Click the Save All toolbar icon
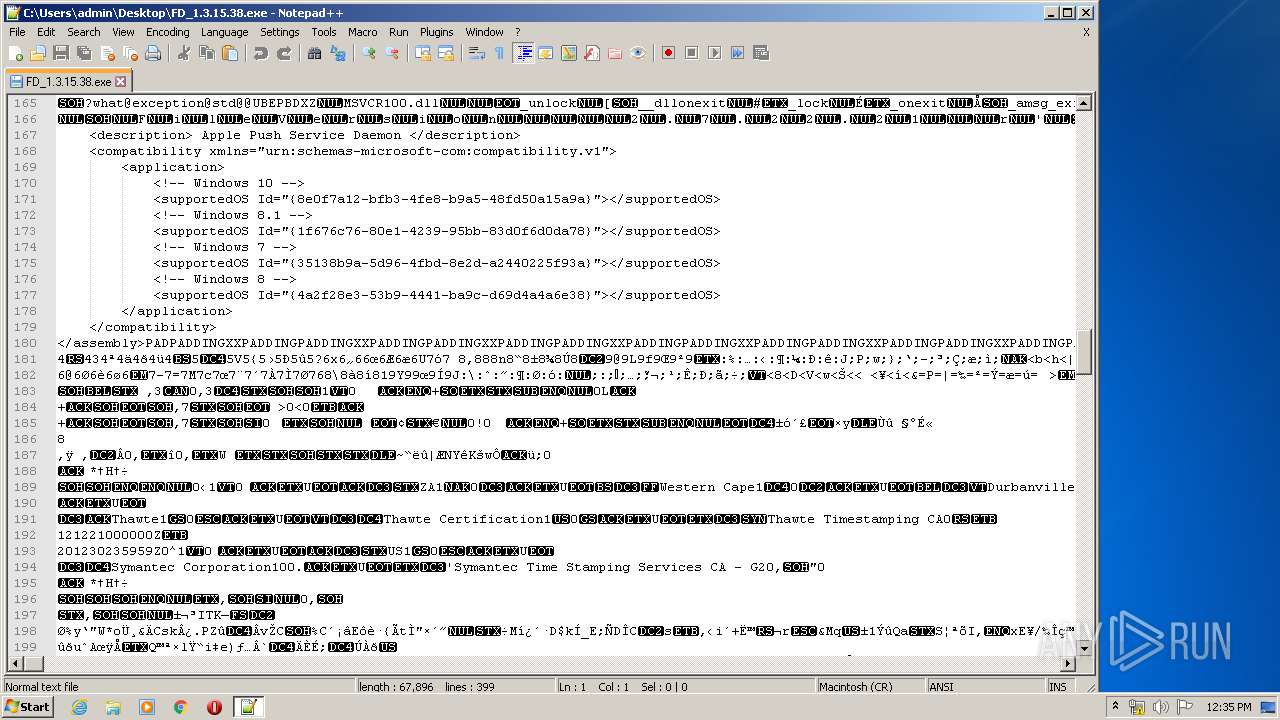Screen dimensions: 1280x720 click(84, 53)
